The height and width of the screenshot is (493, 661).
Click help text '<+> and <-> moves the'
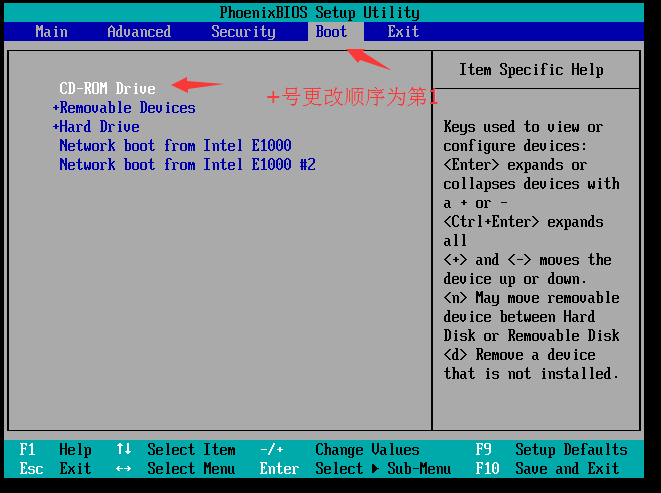[527, 260]
